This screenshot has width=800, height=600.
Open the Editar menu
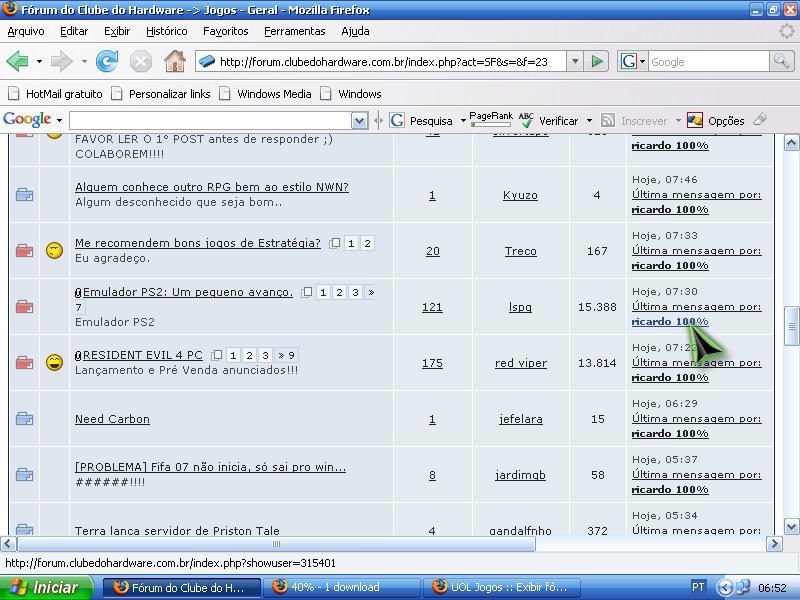point(74,31)
